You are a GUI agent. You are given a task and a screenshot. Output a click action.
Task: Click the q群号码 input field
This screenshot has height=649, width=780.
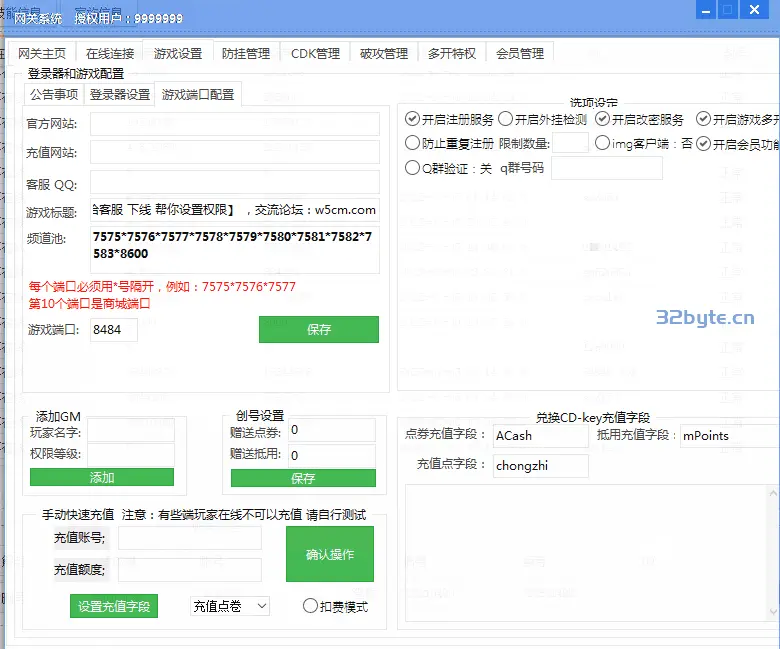[x=607, y=168]
